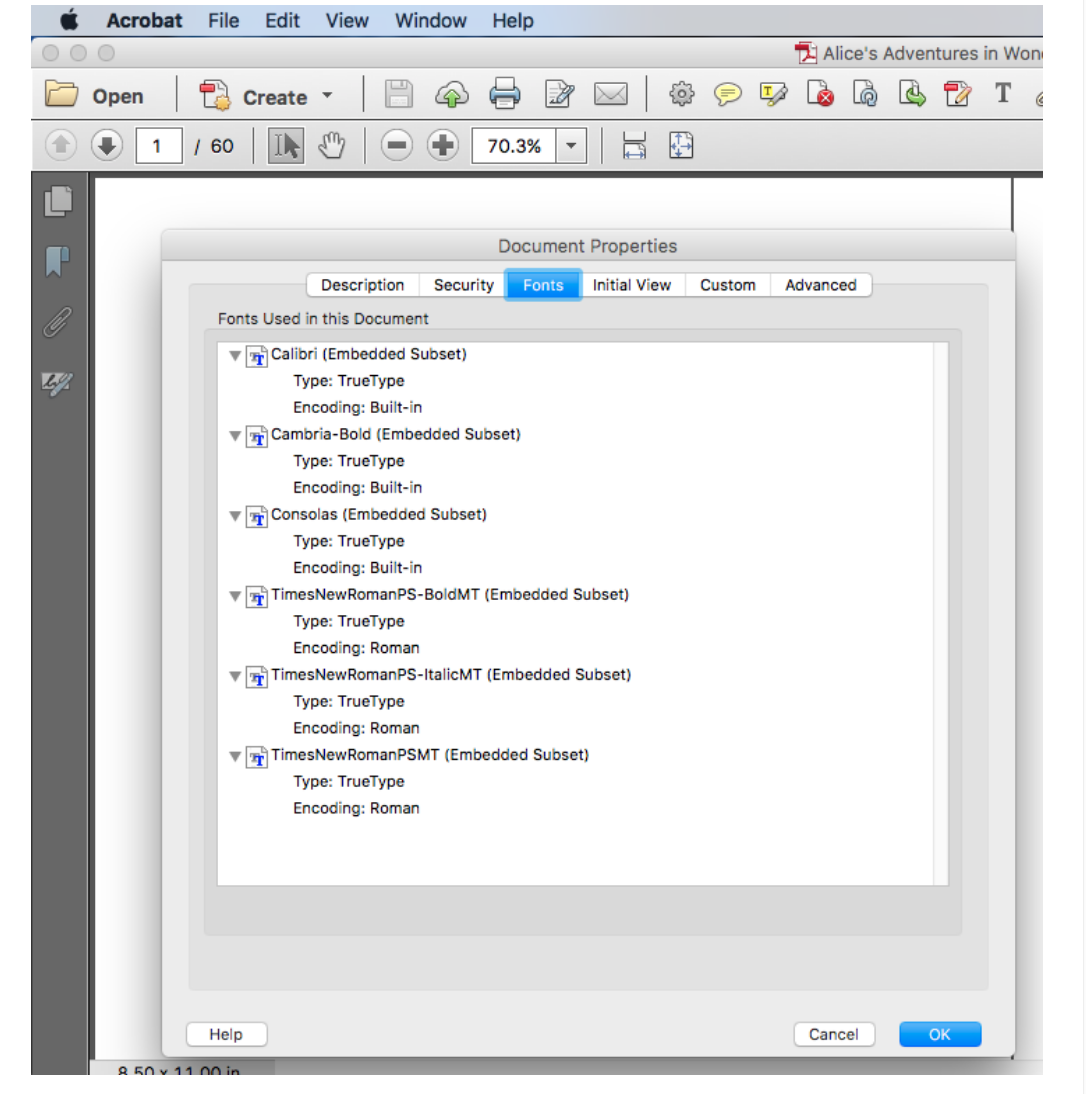
Task: Select TimesNewRomanPSMT (Embedded Subset) row
Action: pos(430,756)
